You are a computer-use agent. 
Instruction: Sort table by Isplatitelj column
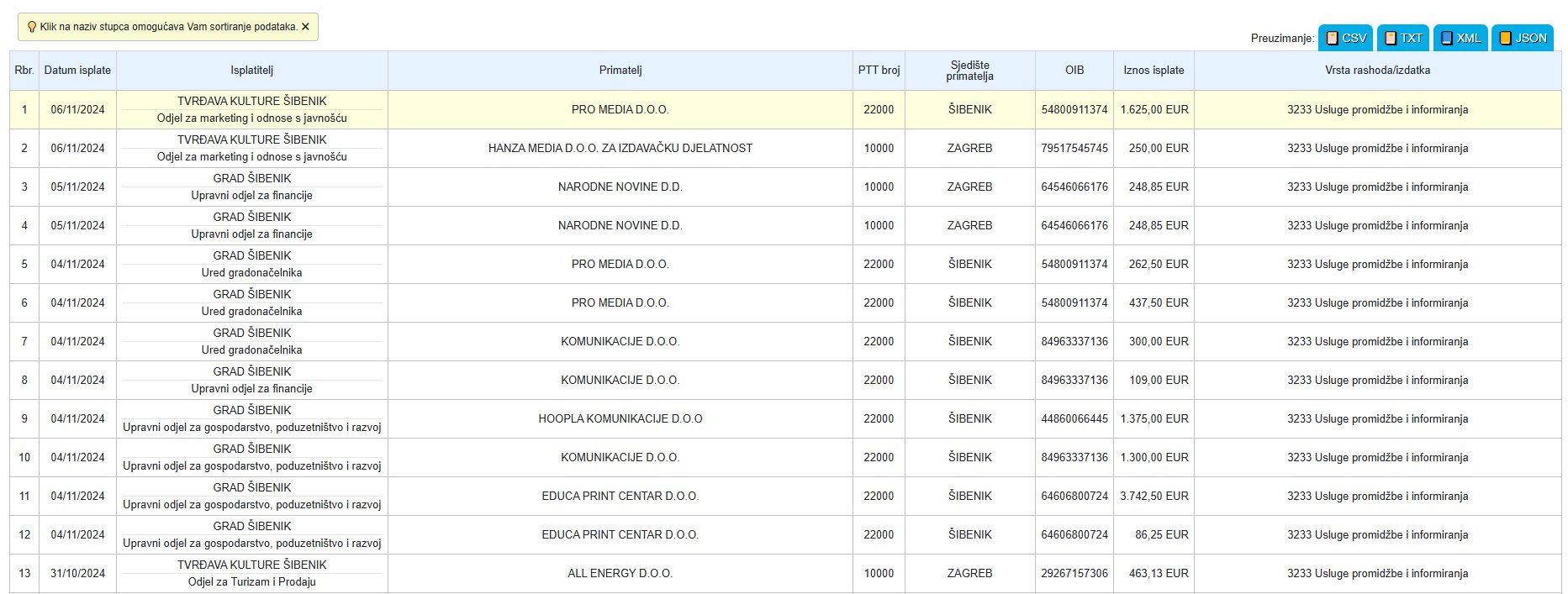click(x=252, y=71)
